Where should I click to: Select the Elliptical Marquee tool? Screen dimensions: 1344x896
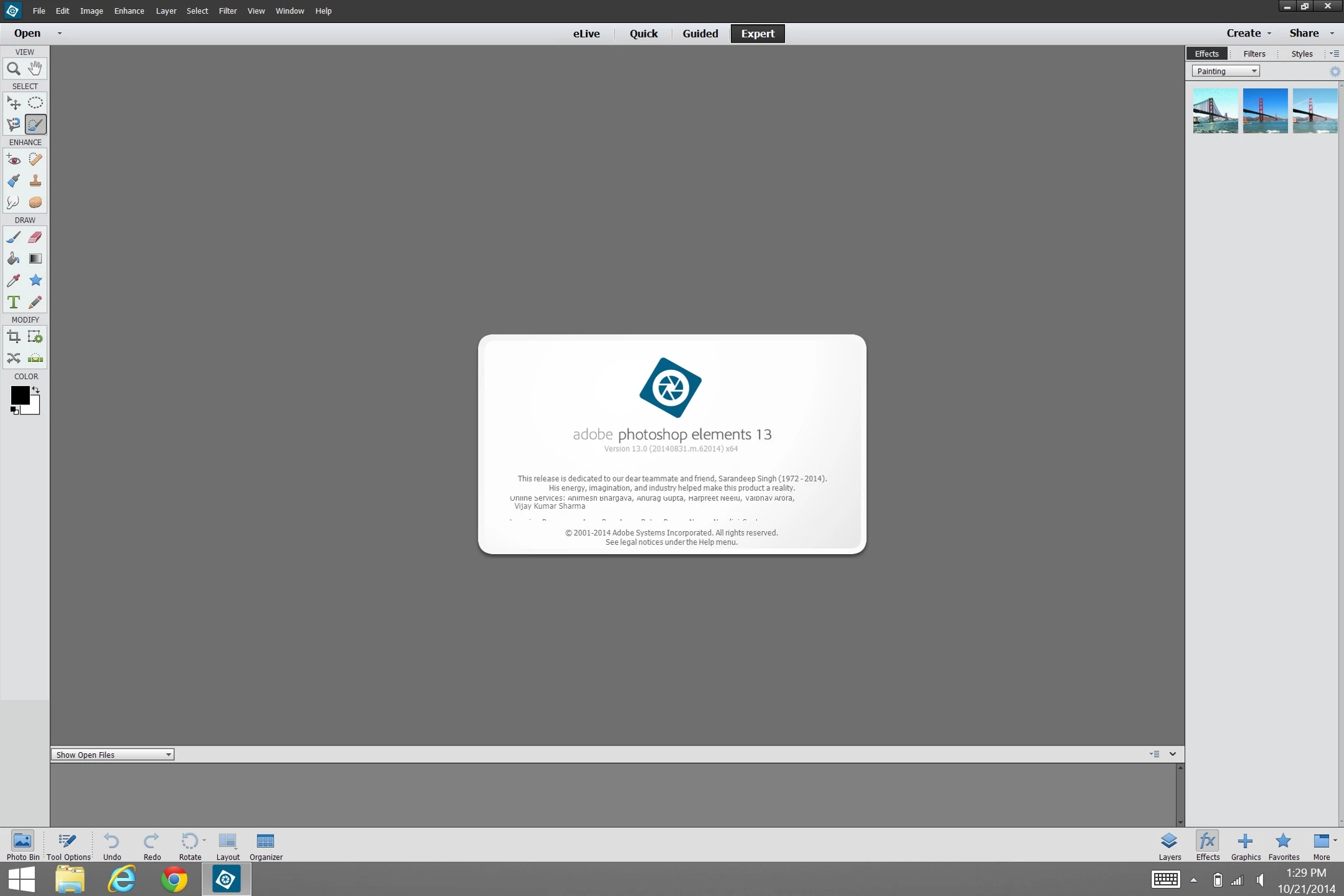[35, 103]
